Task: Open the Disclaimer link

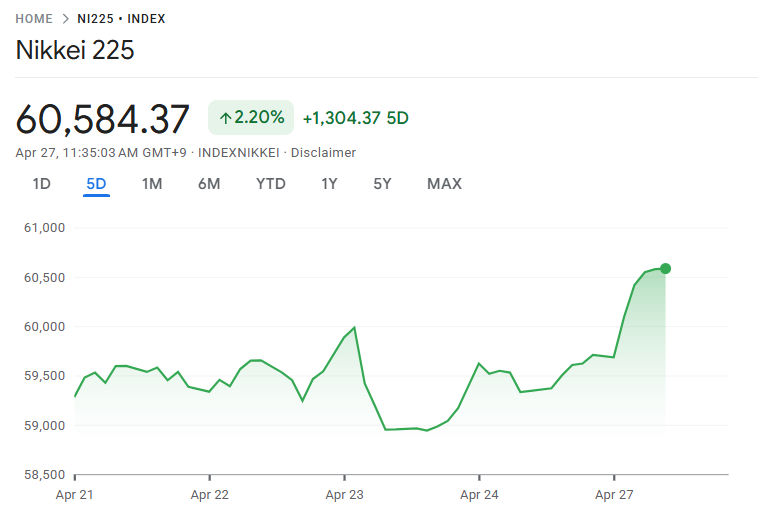Action: pyautogui.click(x=323, y=153)
